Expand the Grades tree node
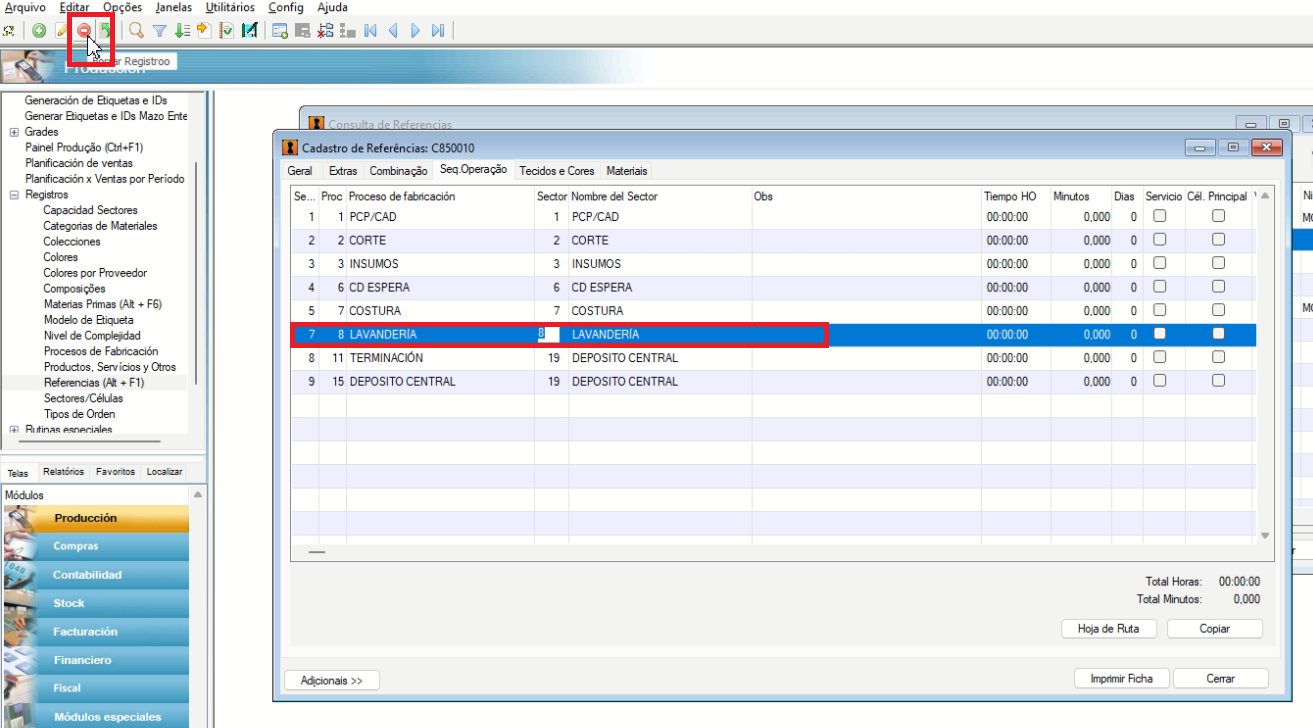1313x728 pixels. point(14,132)
